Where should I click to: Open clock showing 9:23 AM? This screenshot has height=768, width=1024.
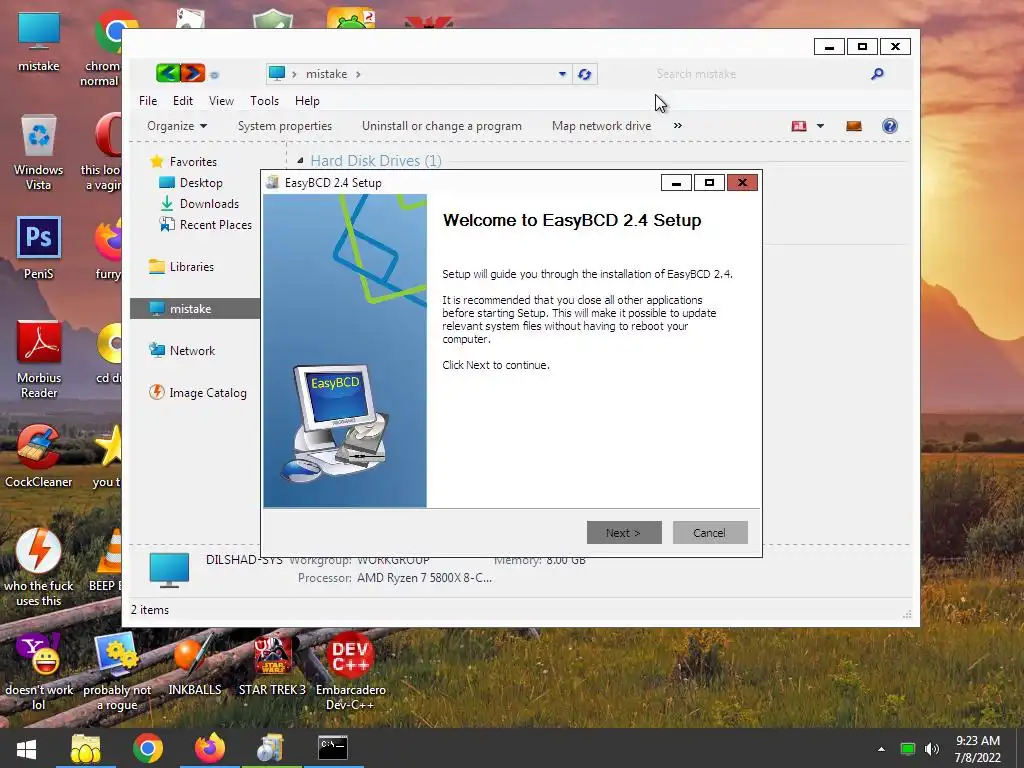click(x=978, y=749)
